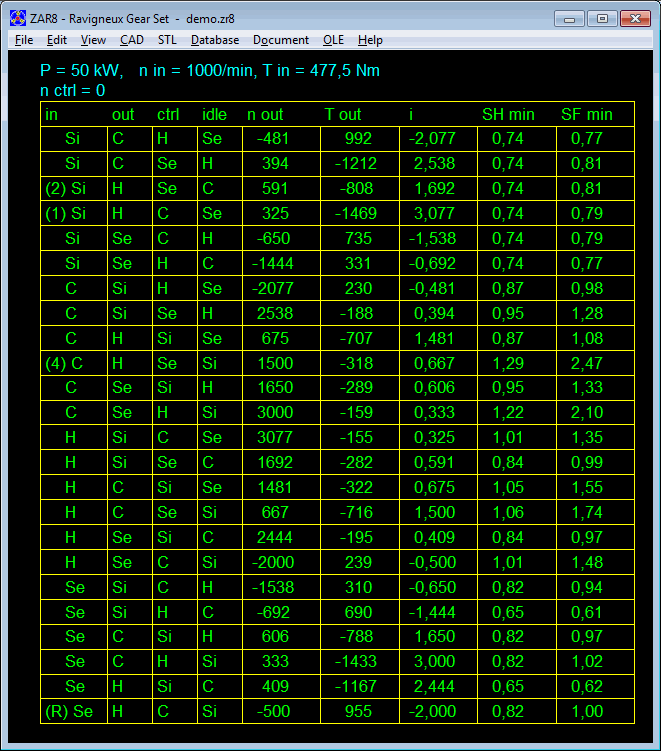Open the View menu

coord(93,40)
